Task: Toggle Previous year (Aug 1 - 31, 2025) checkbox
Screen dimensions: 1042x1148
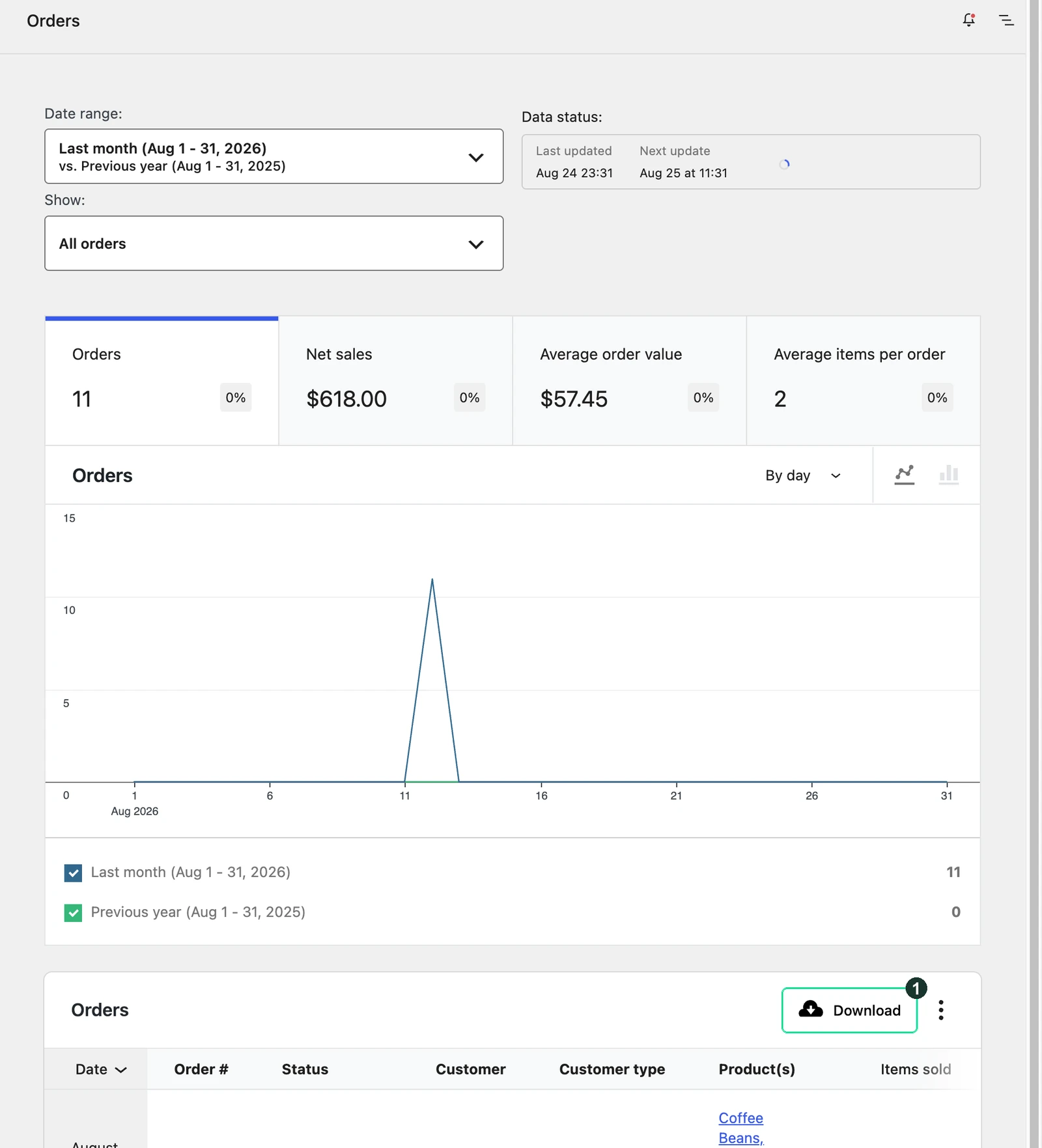Action: [x=73, y=913]
